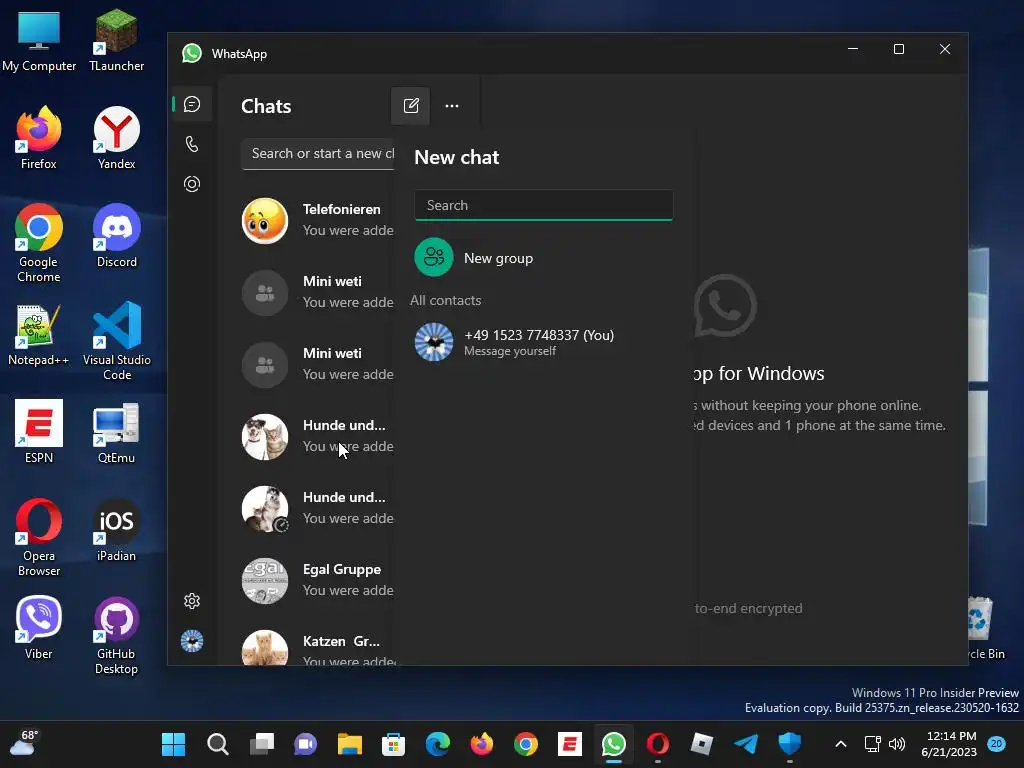Open Hunde und... chat with dog and cat
This screenshot has height=768, width=1024.
click(315, 436)
